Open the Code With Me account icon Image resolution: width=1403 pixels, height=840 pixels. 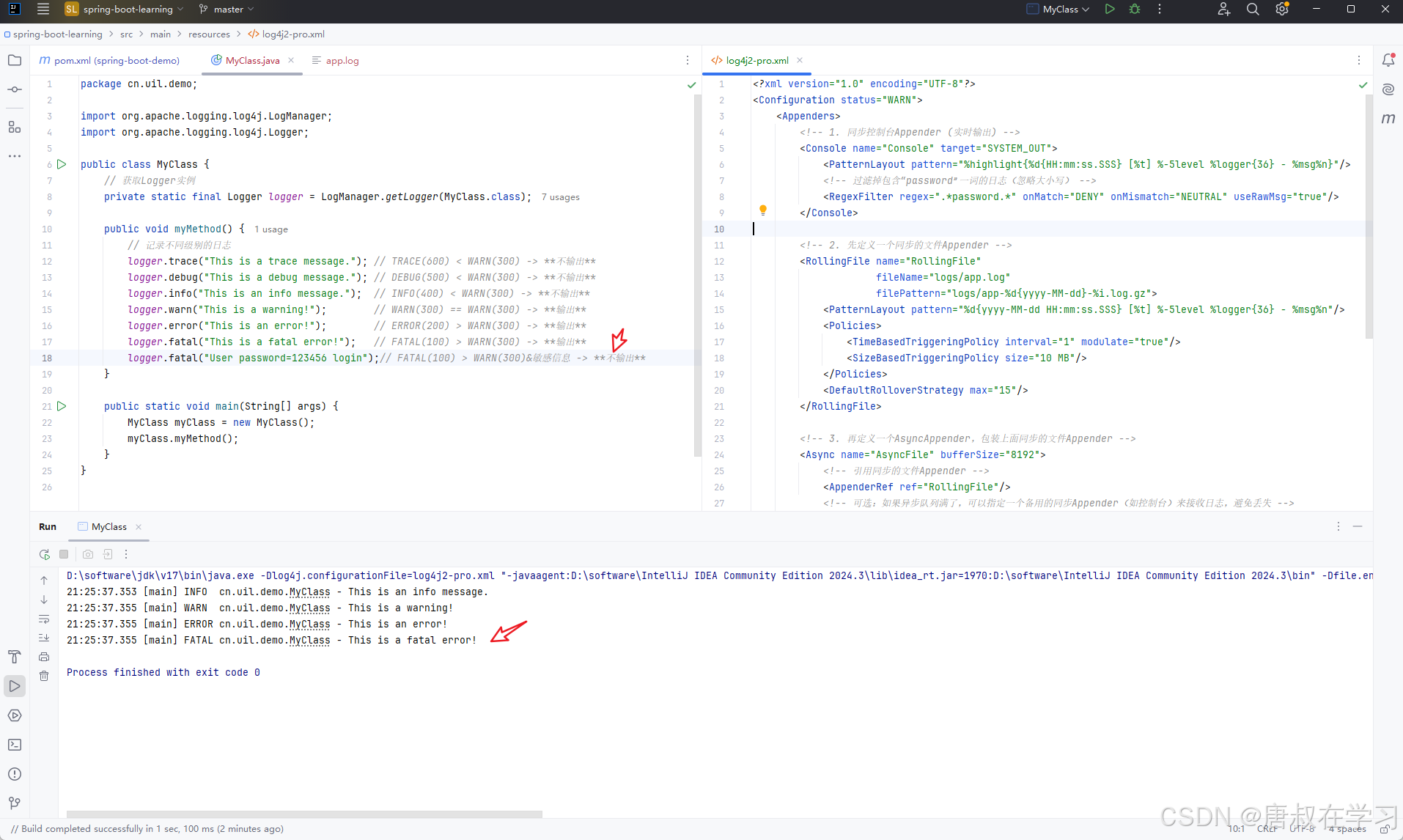coord(1223,10)
